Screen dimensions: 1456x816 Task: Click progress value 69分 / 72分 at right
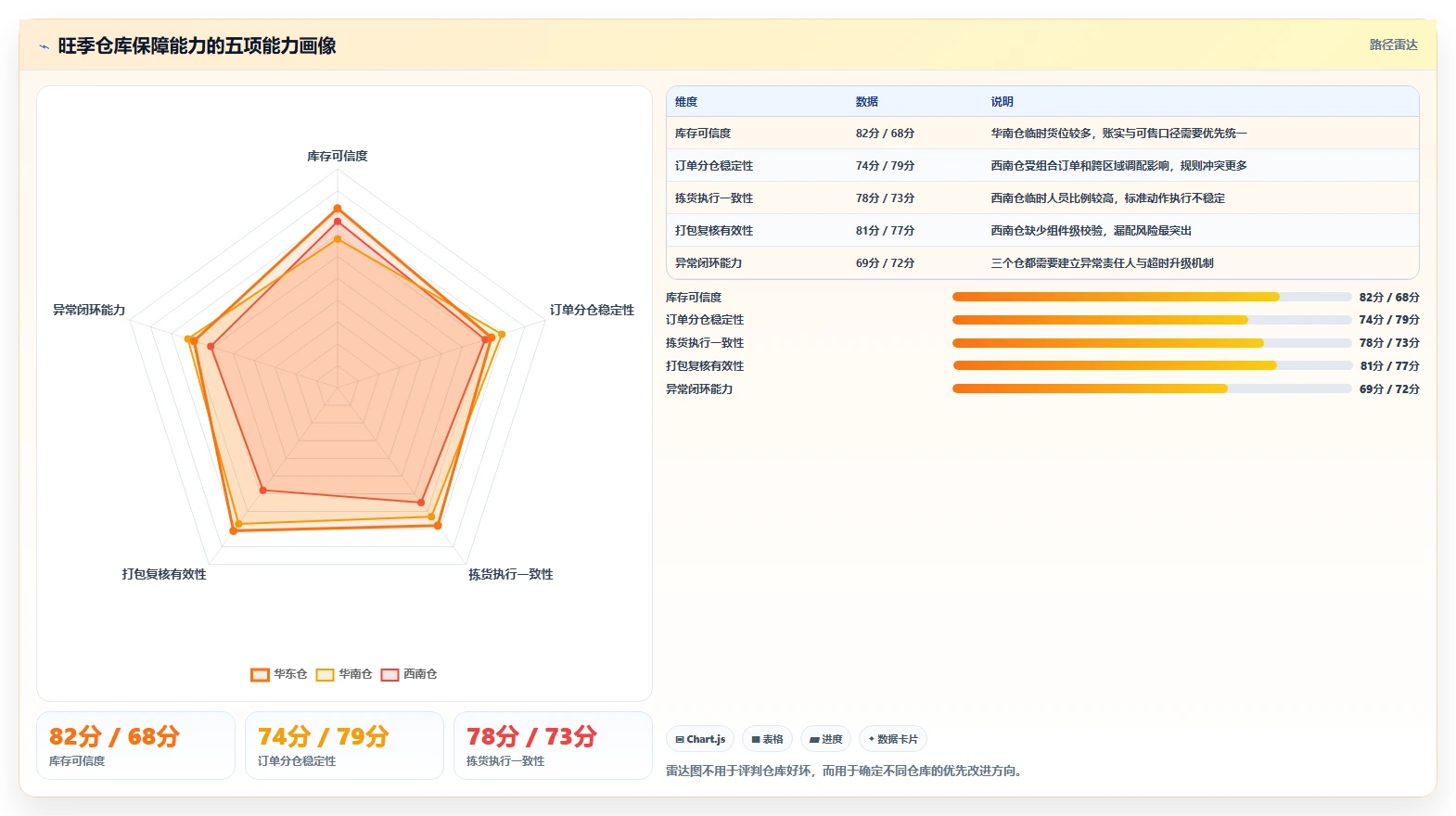click(x=1389, y=389)
